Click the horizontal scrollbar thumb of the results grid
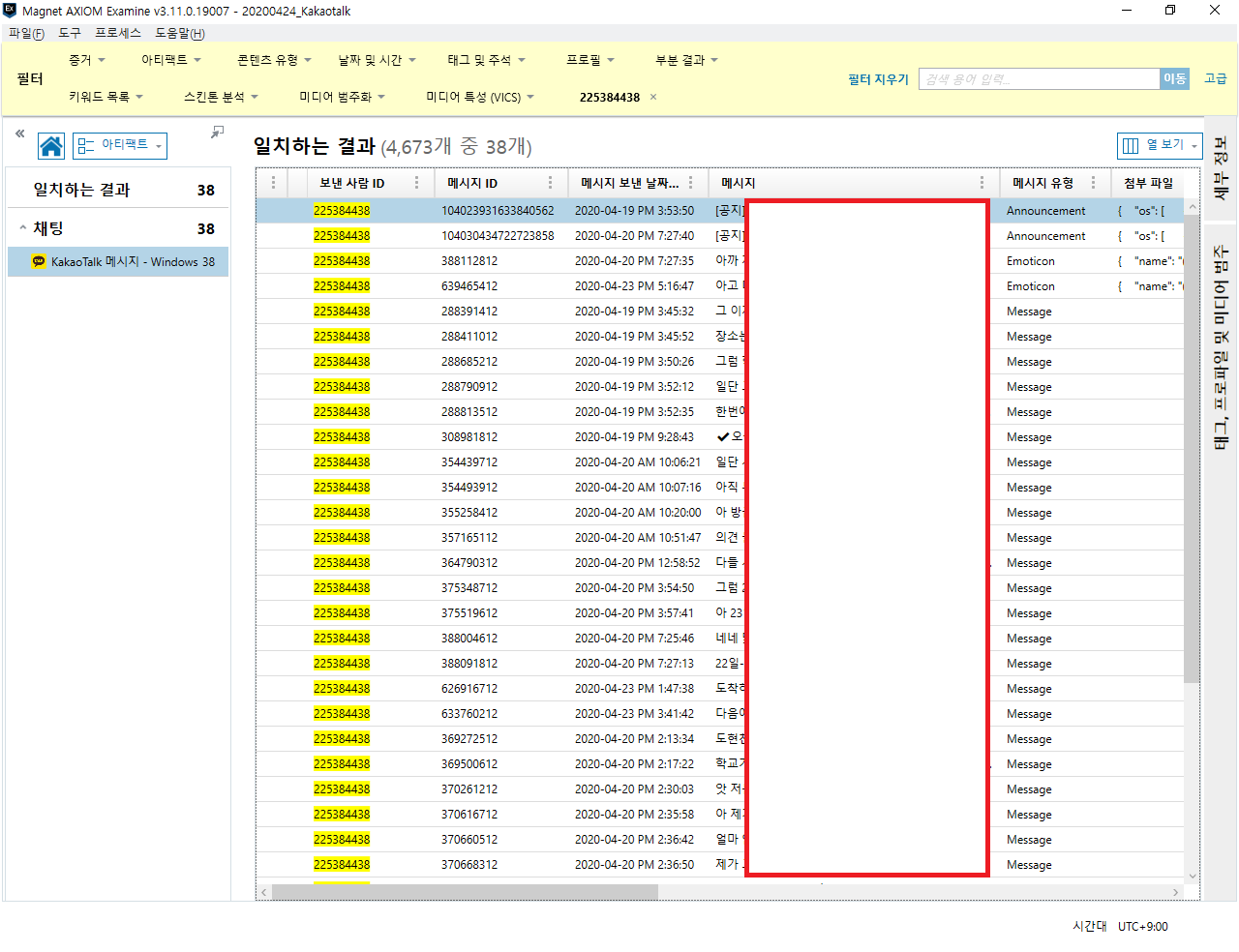 [465, 892]
